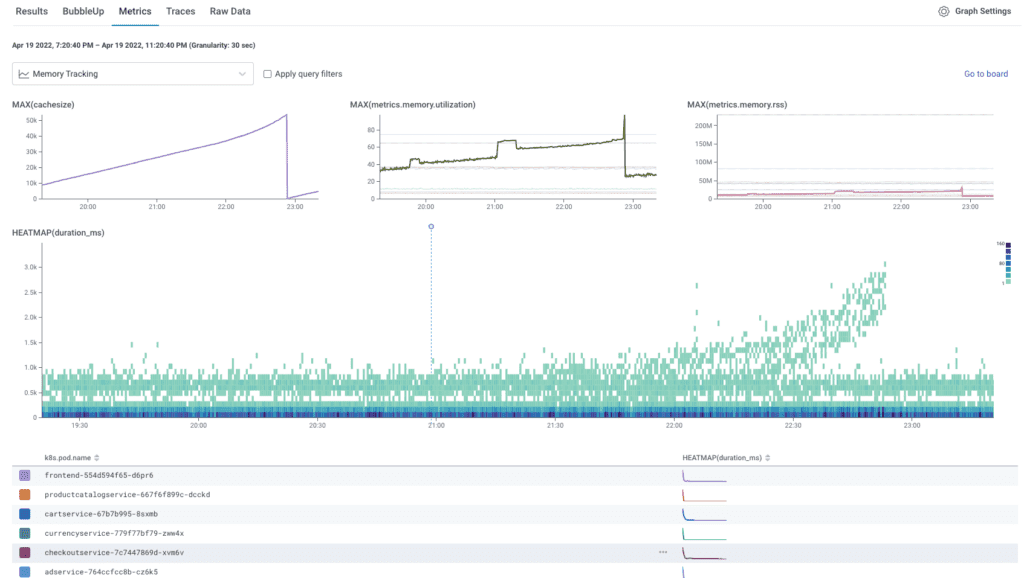The image size is (1024, 578).
Task: Switch to the Traces tab
Action: click(180, 11)
